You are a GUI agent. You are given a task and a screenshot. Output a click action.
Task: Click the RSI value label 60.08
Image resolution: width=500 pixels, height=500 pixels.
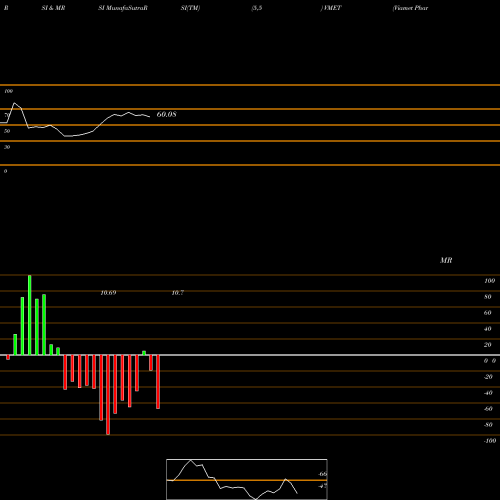coord(166,114)
